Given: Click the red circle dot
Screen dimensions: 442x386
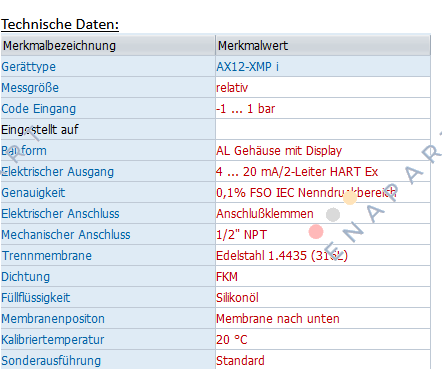Looking at the screenshot, I should (x=316, y=232).
